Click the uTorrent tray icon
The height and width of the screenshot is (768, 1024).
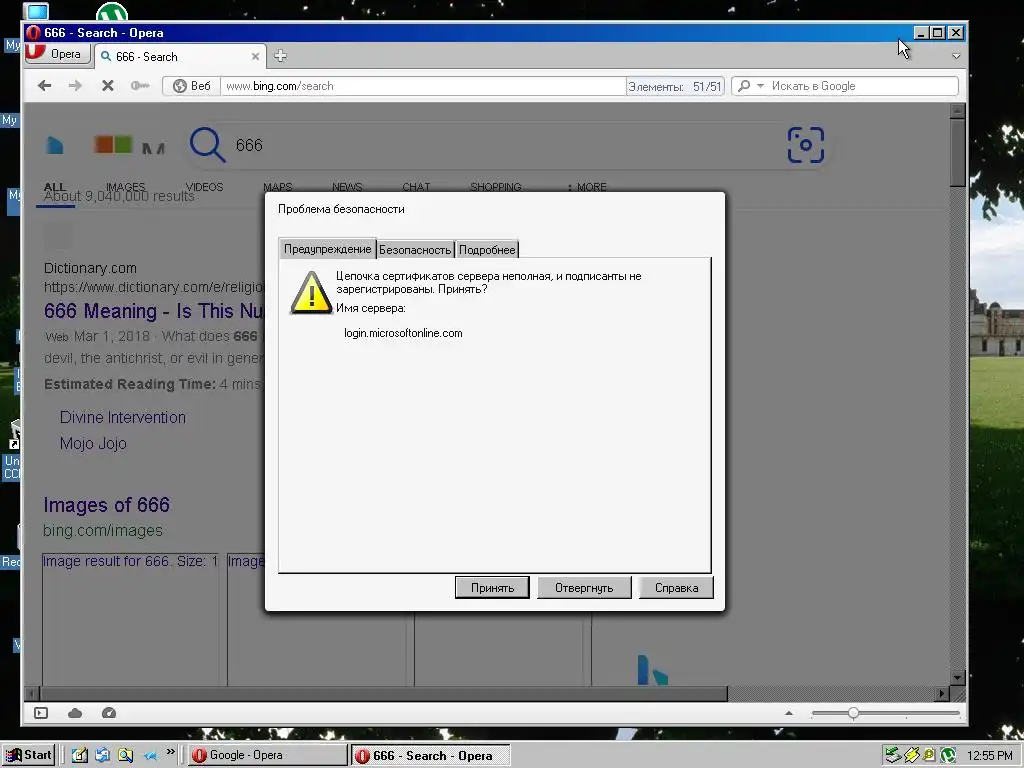tap(948, 756)
